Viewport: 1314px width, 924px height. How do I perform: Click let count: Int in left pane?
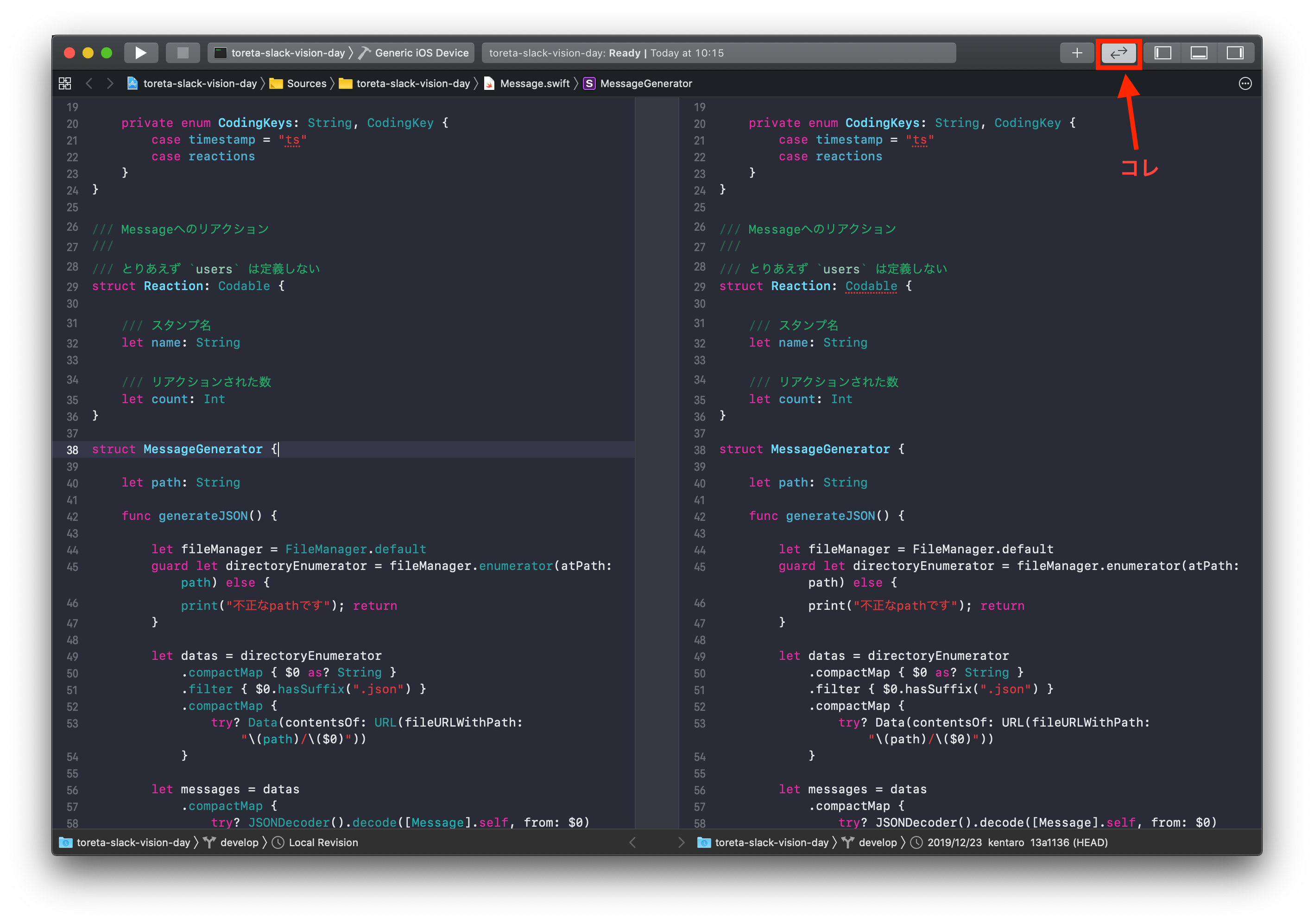pyautogui.click(x=173, y=399)
